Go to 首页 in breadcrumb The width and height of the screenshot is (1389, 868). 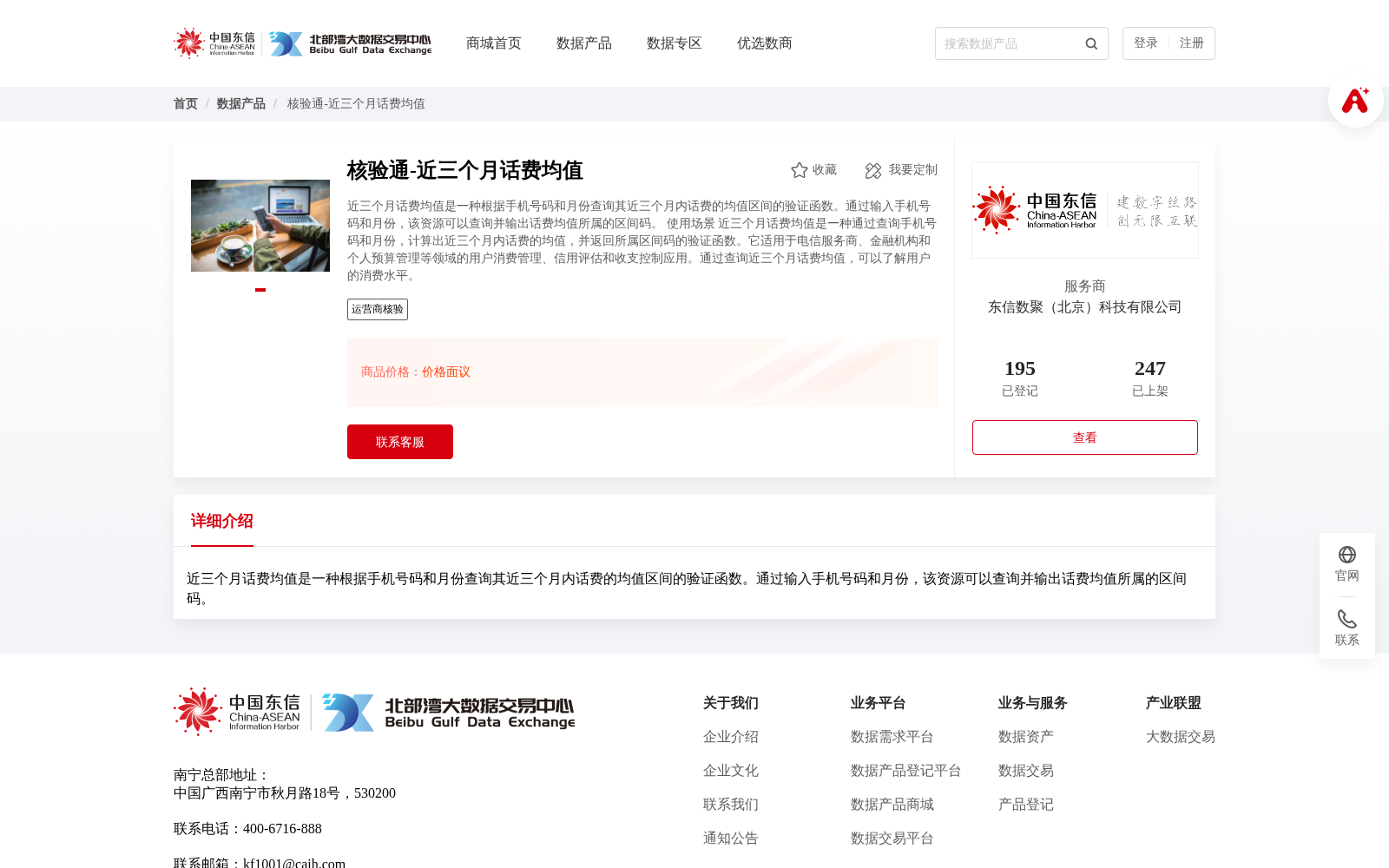click(186, 104)
